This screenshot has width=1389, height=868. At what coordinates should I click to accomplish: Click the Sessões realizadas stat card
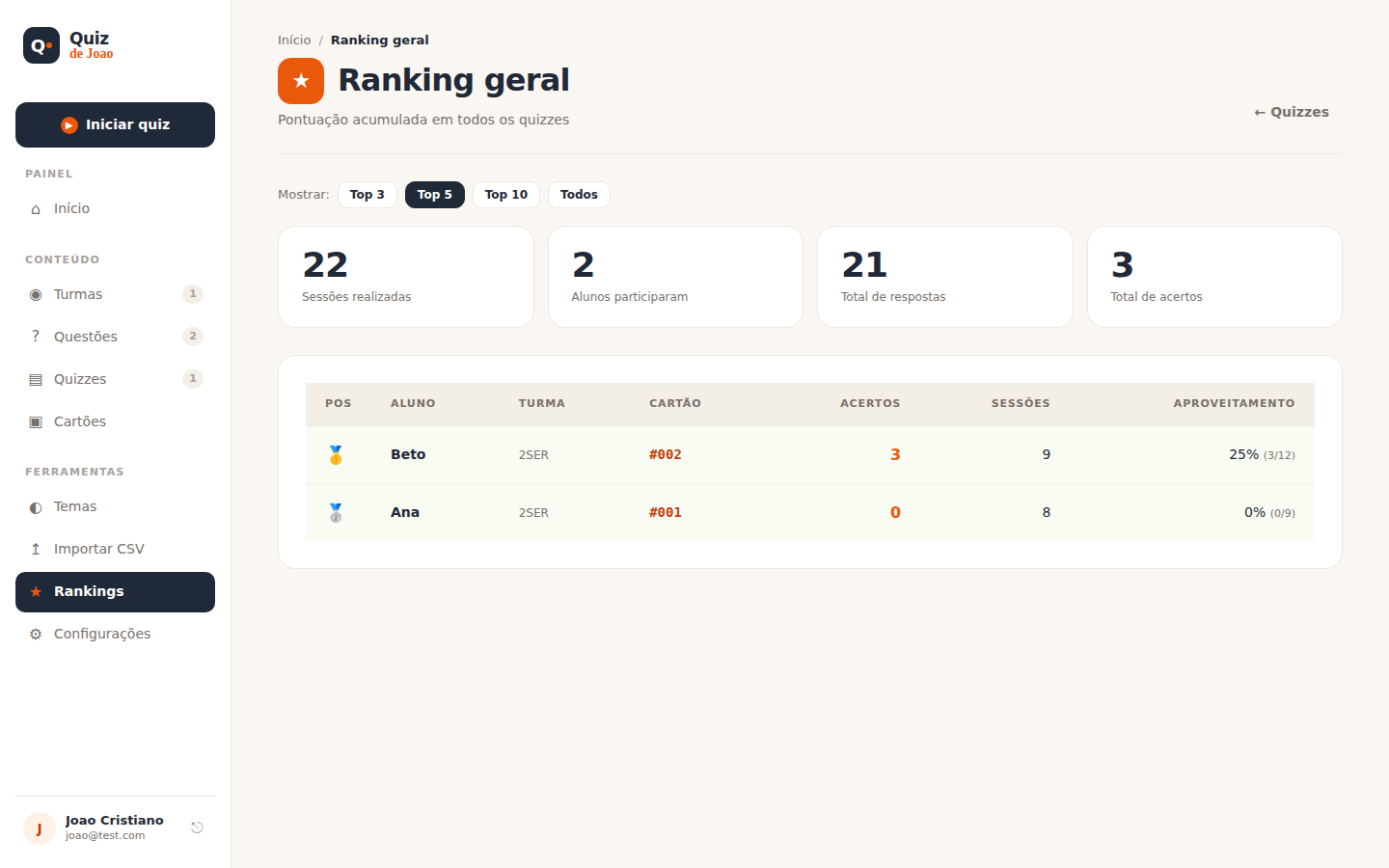[x=406, y=277]
